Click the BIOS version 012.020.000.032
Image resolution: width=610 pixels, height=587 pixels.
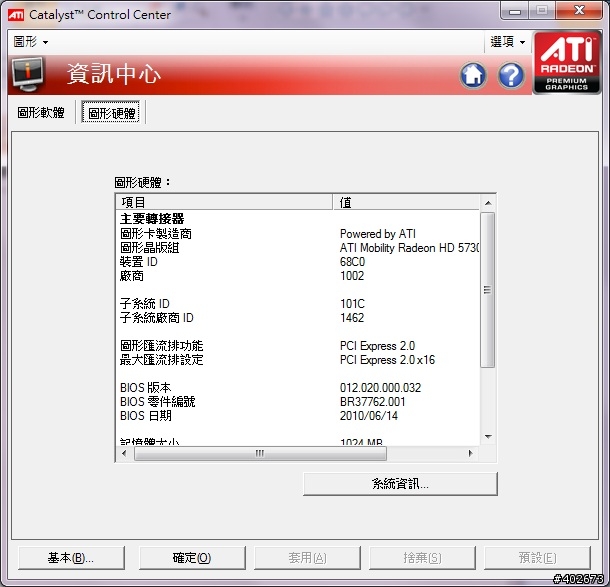(380, 388)
